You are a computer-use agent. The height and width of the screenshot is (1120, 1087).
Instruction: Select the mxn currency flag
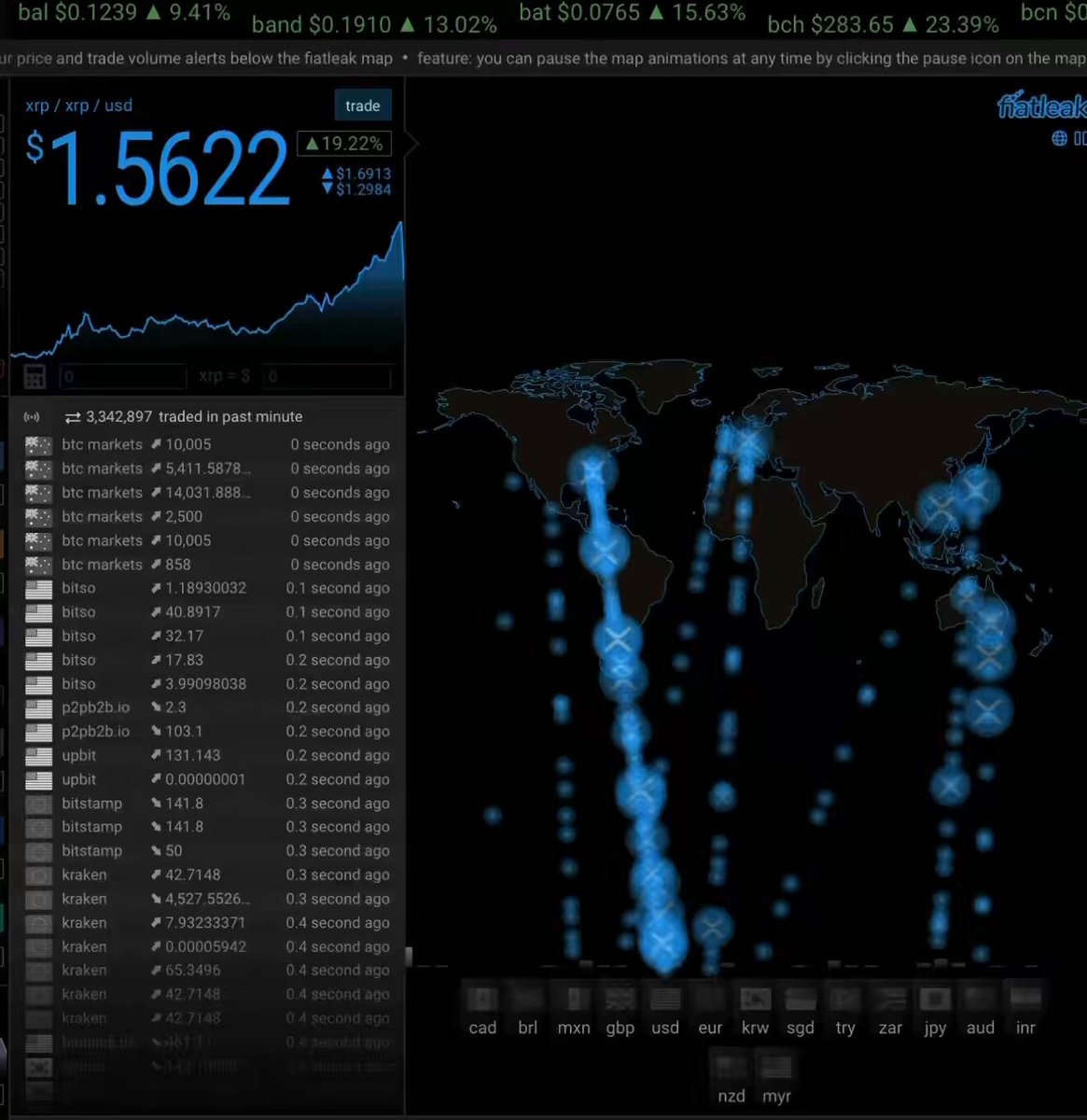[574, 1000]
